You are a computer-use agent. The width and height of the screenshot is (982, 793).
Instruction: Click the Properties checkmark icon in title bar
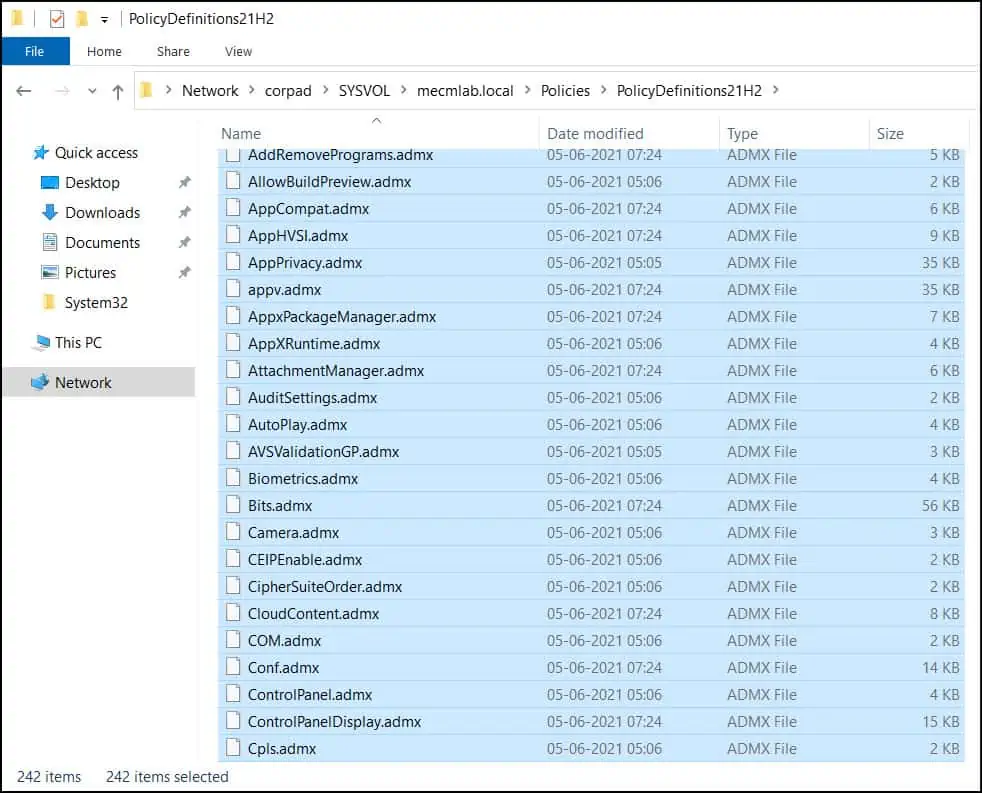click(57, 19)
